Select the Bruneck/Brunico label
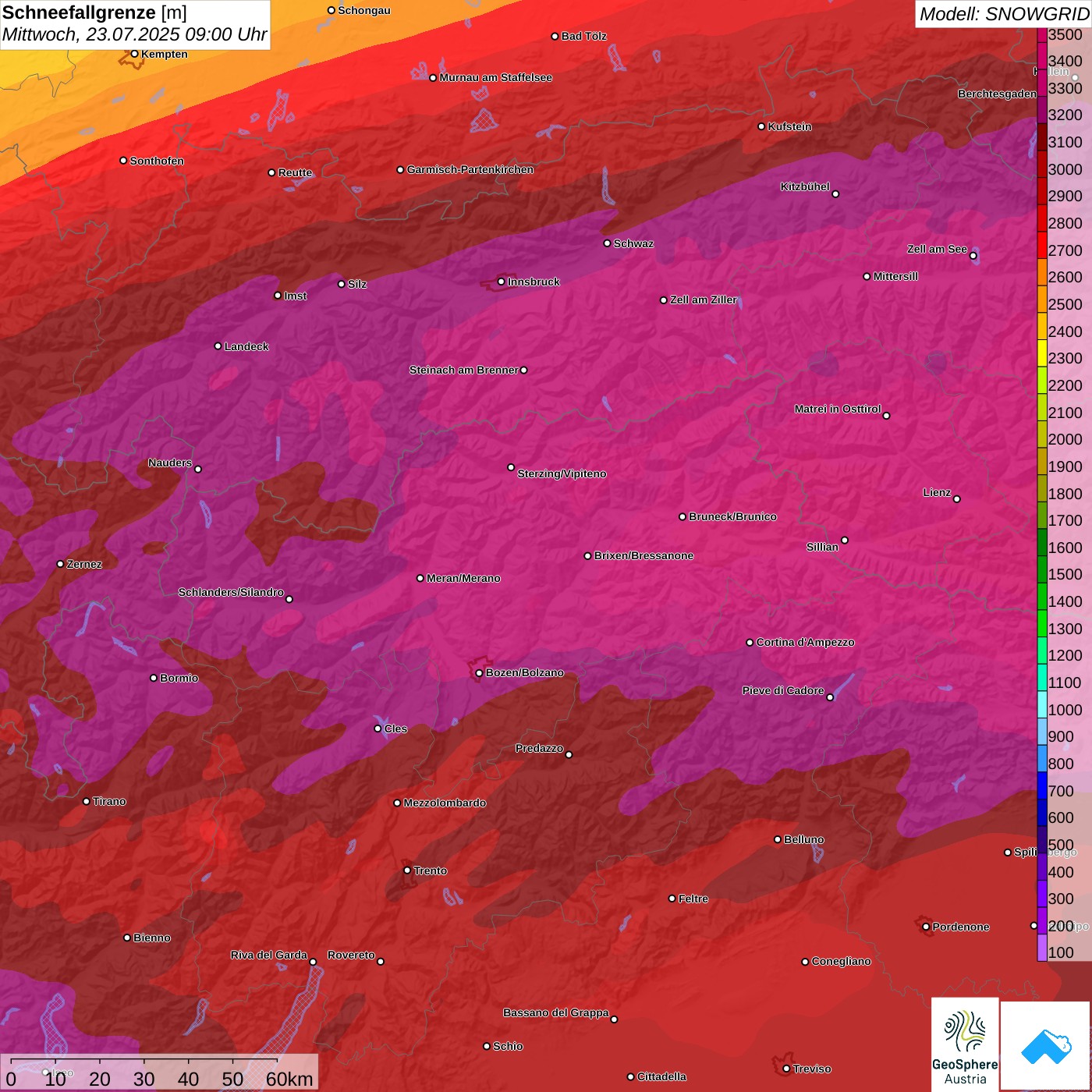 [x=732, y=516]
